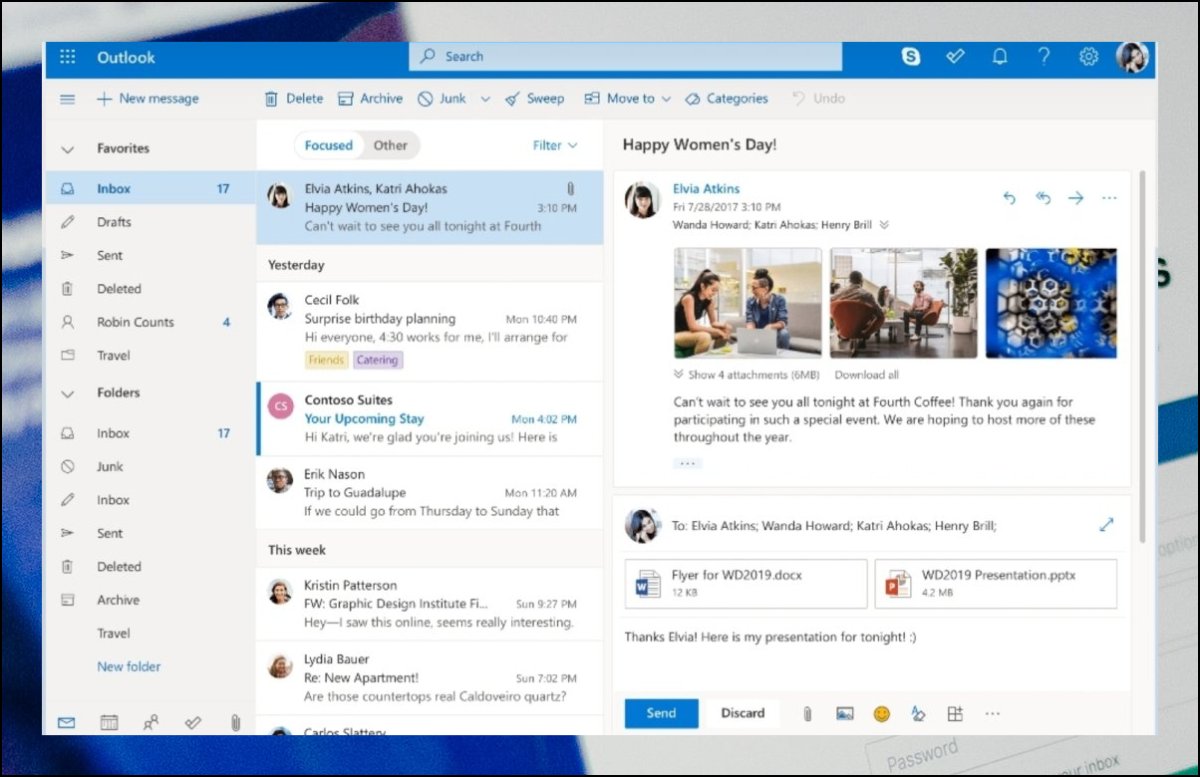Switch to the Other inbox toggle
The height and width of the screenshot is (777, 1200).
pyautogui.click(x=390, y=145)
